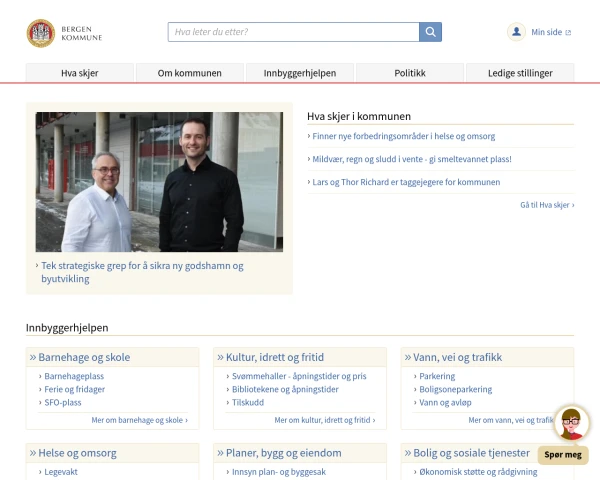600x480 pixels.
Task: Open the Boligsoneparkering link
Action: point(455,389)
